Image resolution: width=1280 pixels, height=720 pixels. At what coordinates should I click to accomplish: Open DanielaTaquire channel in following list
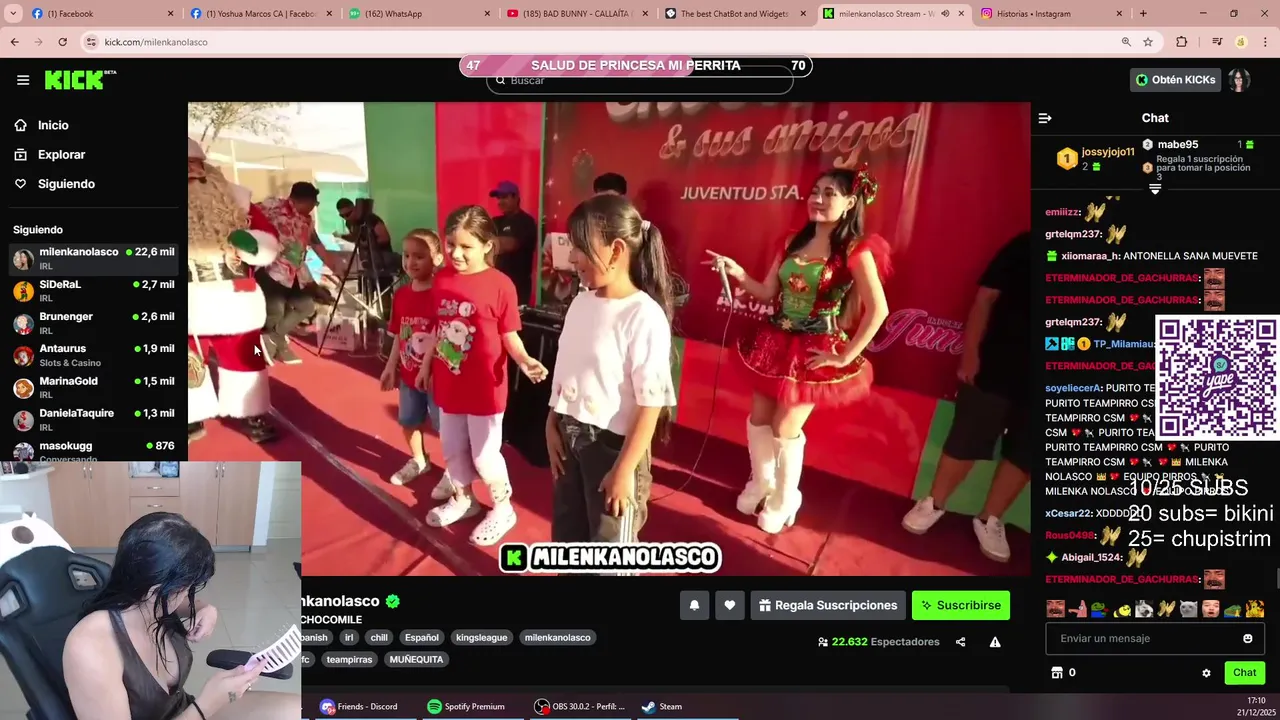(x=94, y=419)
